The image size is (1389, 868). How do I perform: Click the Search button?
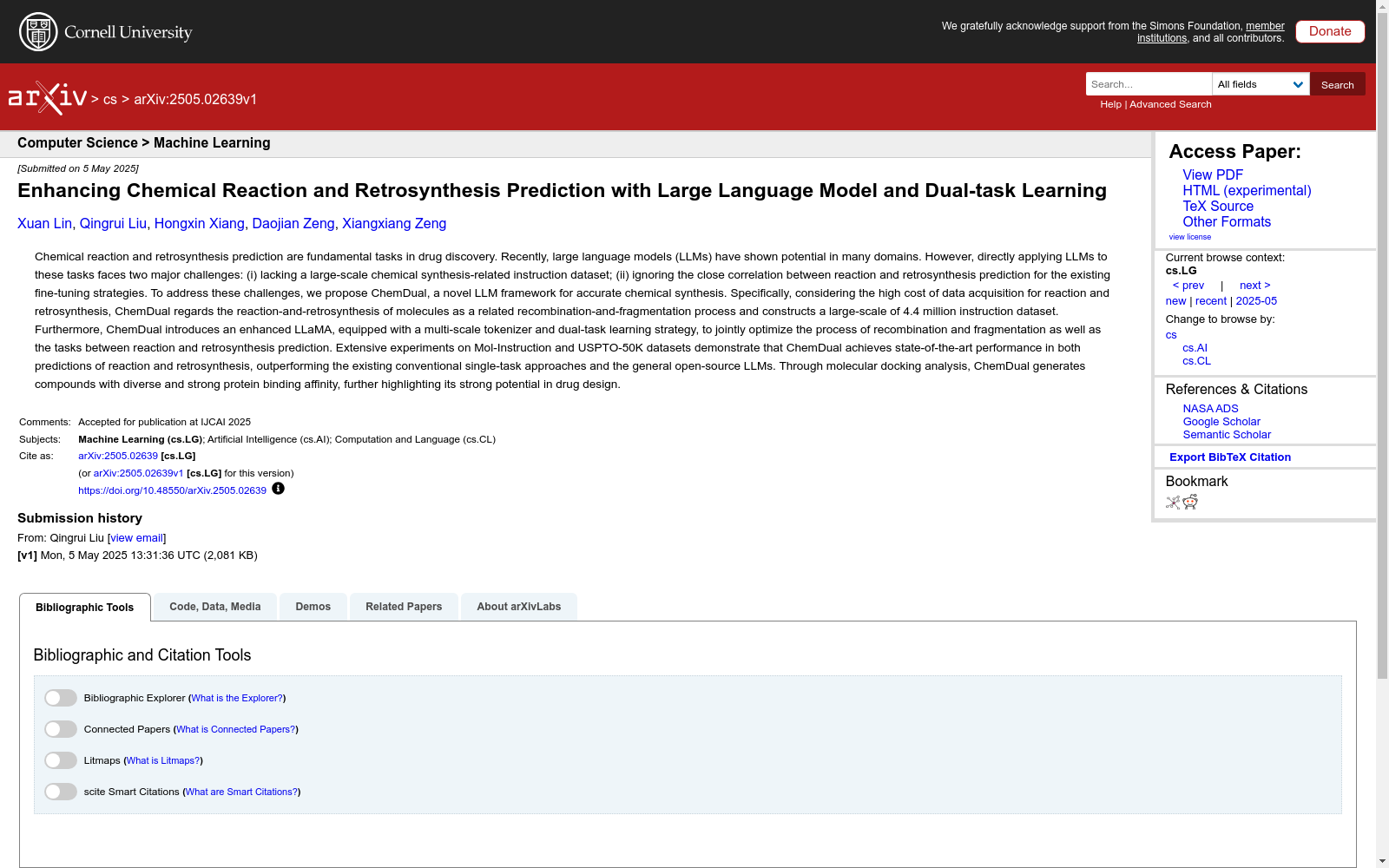[1338, 84]
